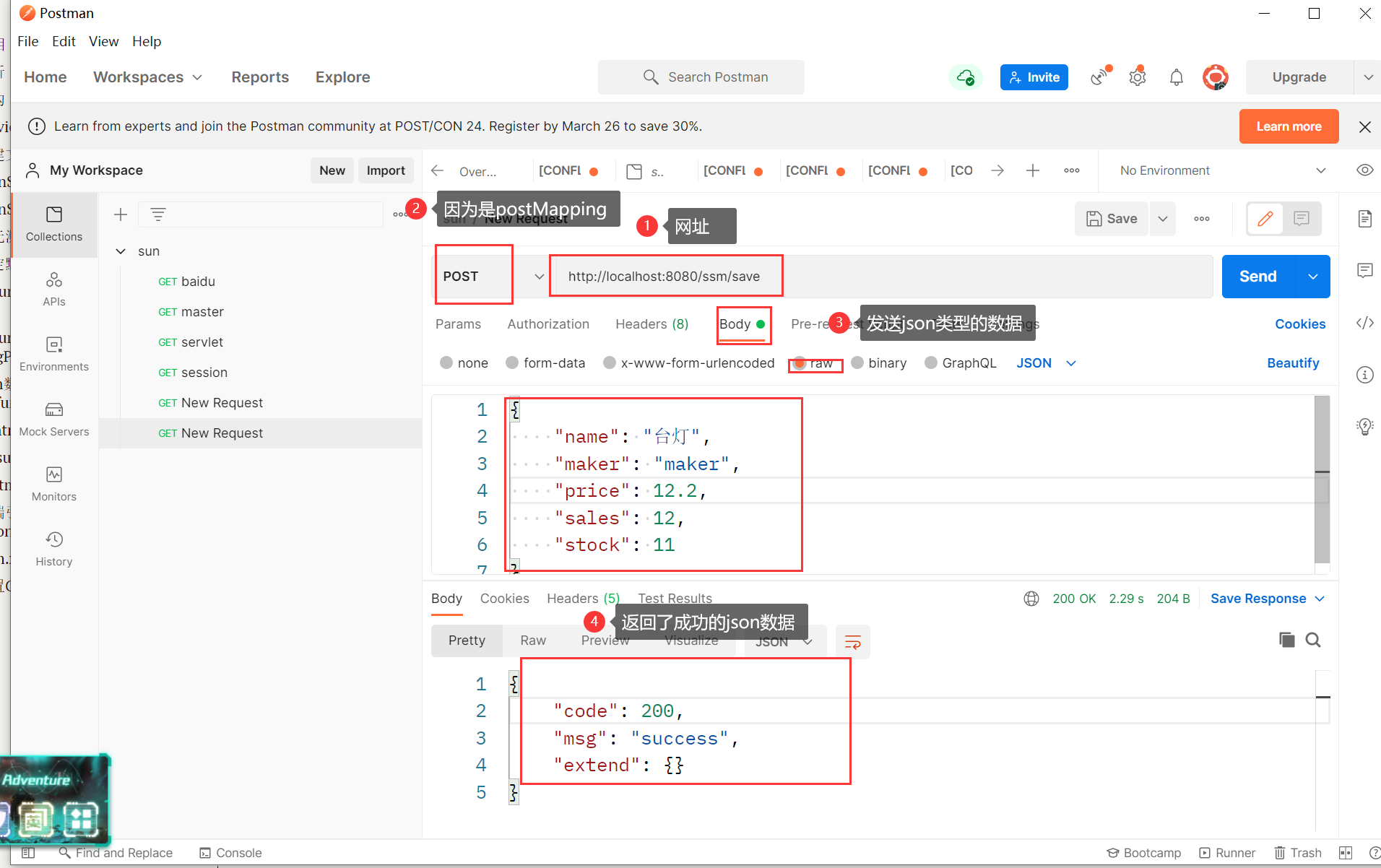Viewport: 1381px width, 868px height.
Task: Click the environment quick look eye icon
Action: point(1364,170)
